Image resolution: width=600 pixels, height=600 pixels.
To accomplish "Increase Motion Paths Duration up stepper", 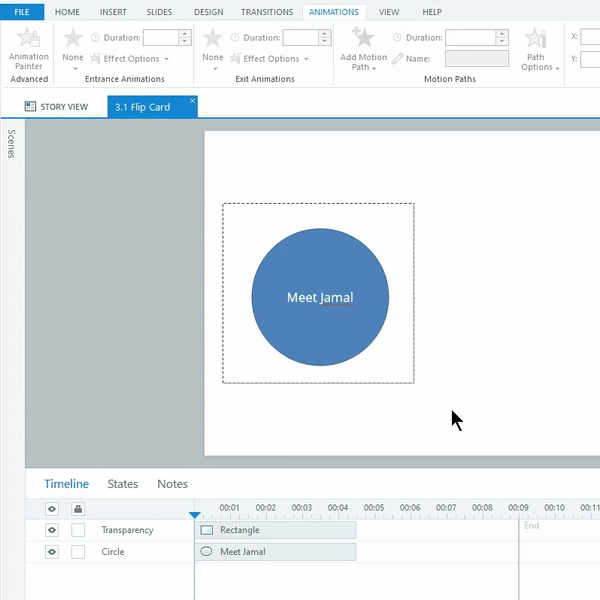I will click(502, 34).
